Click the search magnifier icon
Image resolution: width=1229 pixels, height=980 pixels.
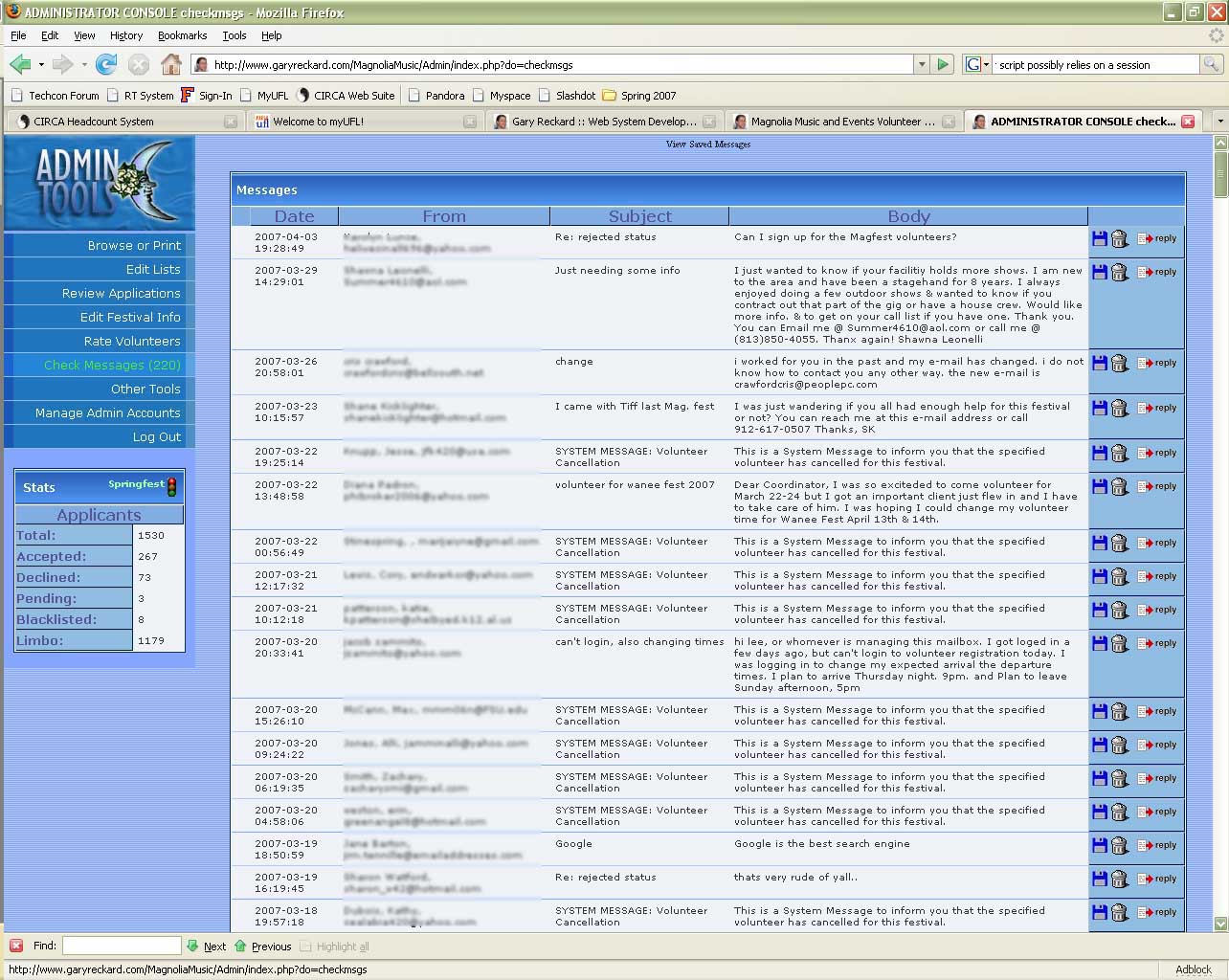coord(1211,64)
